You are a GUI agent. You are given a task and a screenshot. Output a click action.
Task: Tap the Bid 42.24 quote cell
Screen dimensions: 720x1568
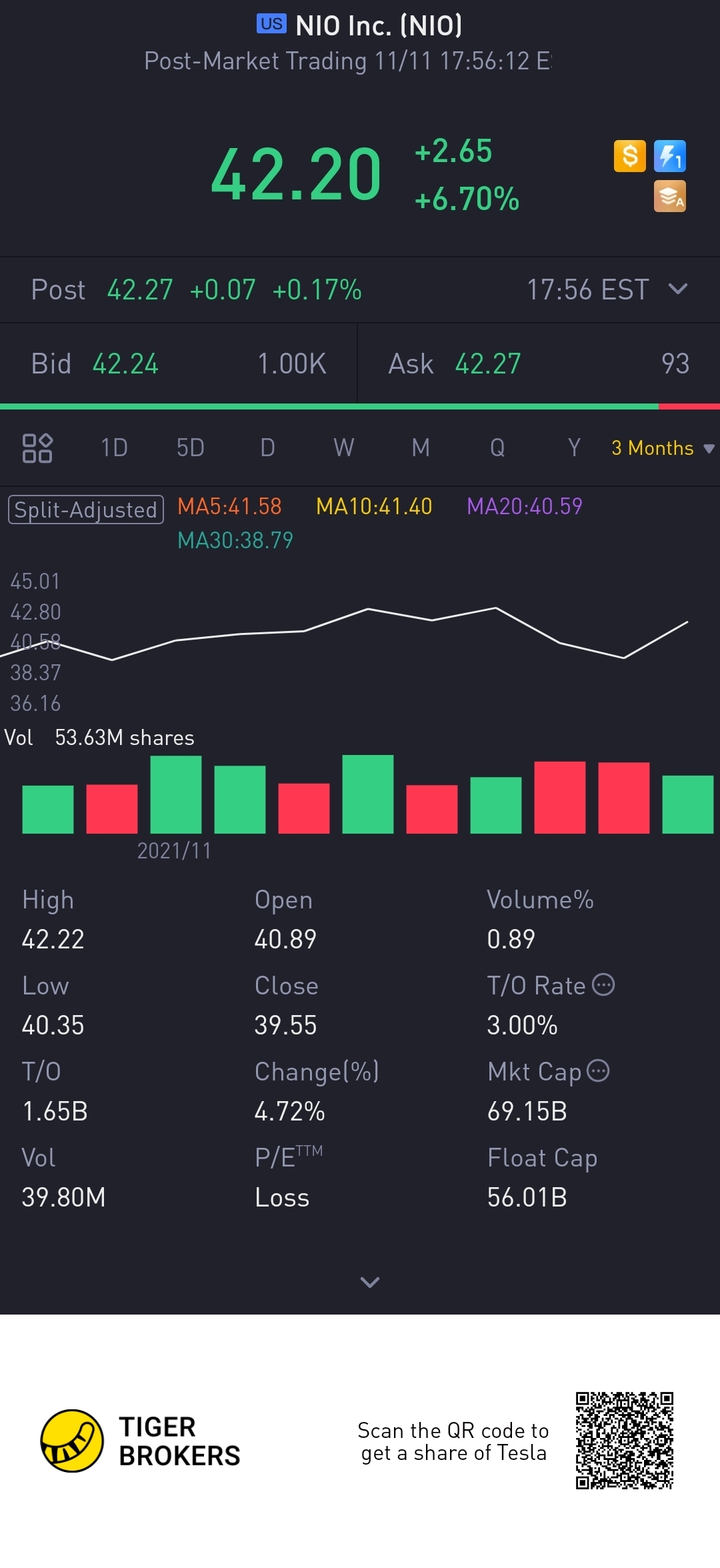(x=179, y=364)
